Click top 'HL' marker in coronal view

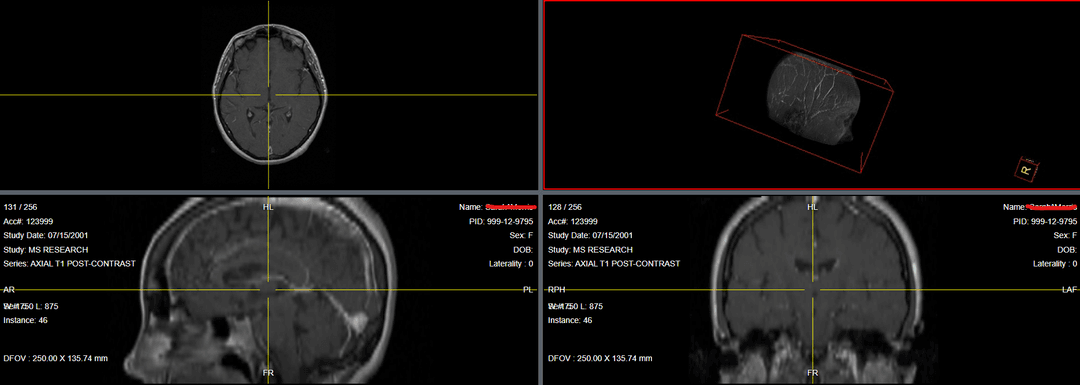(813, 207)
